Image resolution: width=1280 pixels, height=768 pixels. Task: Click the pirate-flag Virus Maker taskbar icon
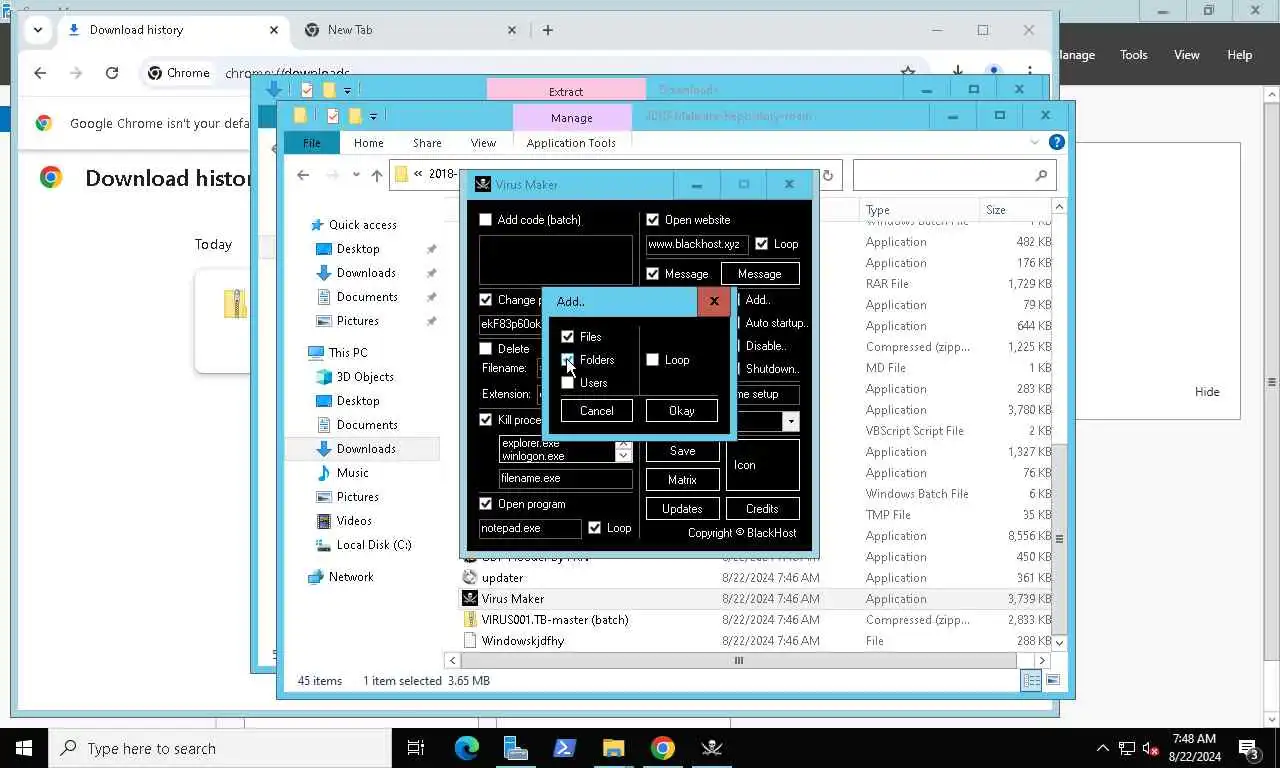coord(712,748)
